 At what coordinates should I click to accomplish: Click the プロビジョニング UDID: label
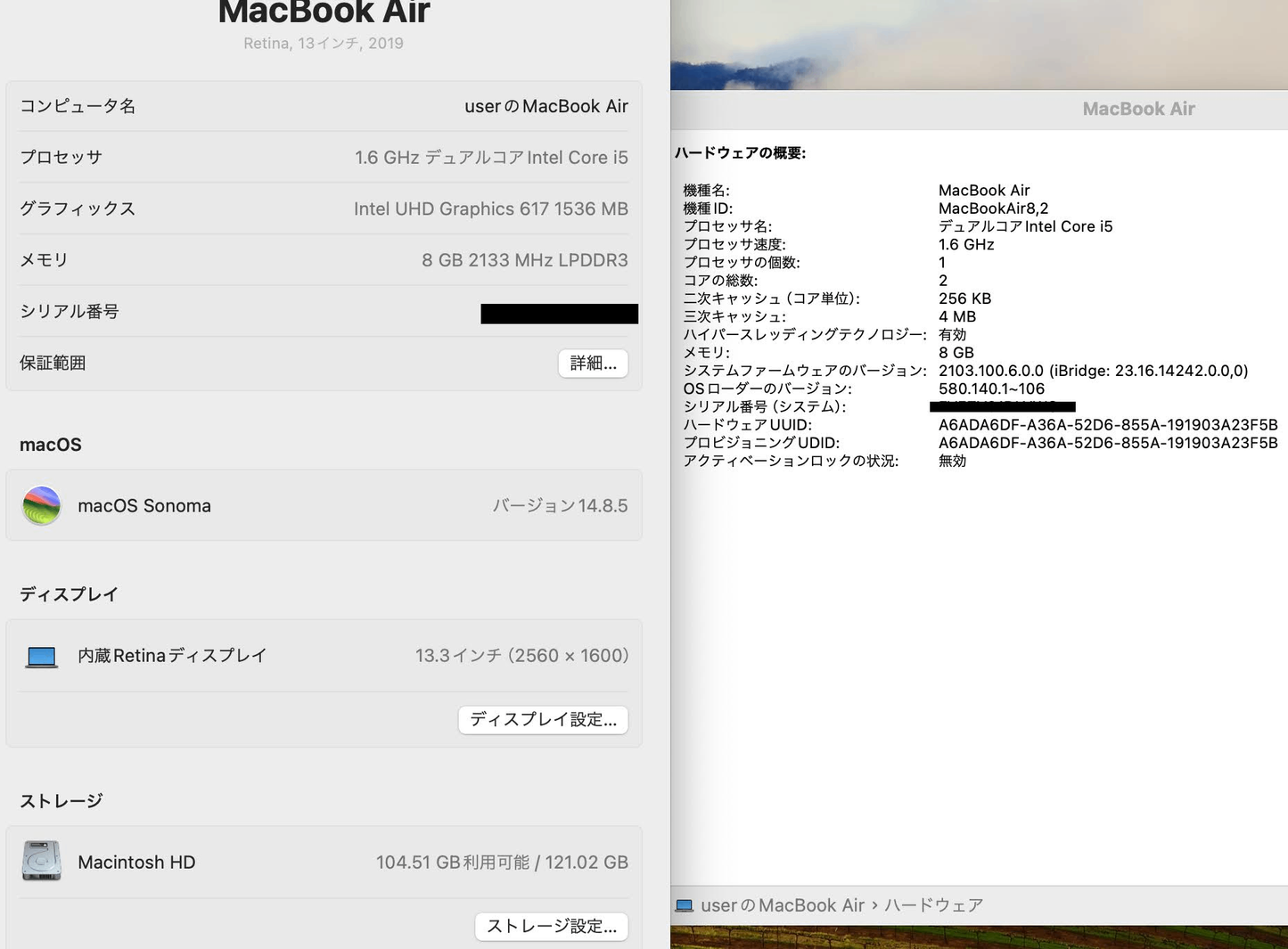tap(761, 443)
